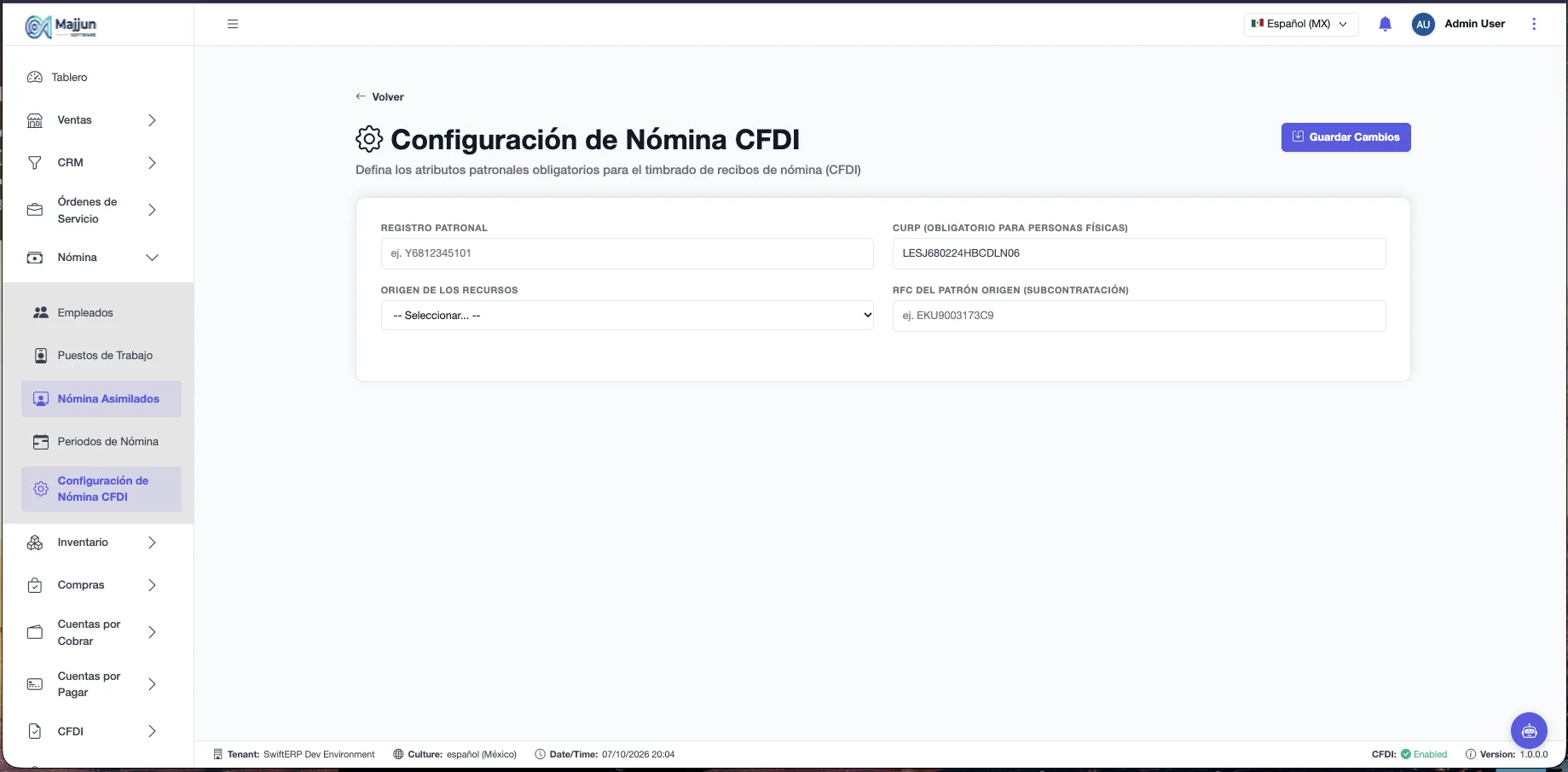Viewport: 1568px width, 772px height.
Task: Click the Puestos de Trabajo badge icon
Action: (41, 356)
